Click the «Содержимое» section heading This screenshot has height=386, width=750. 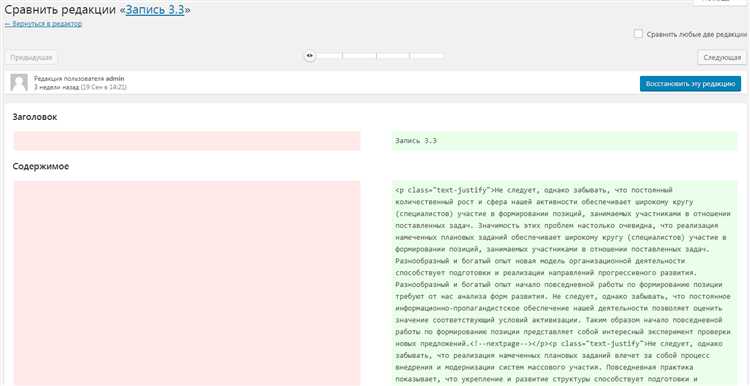coord(41,167)
